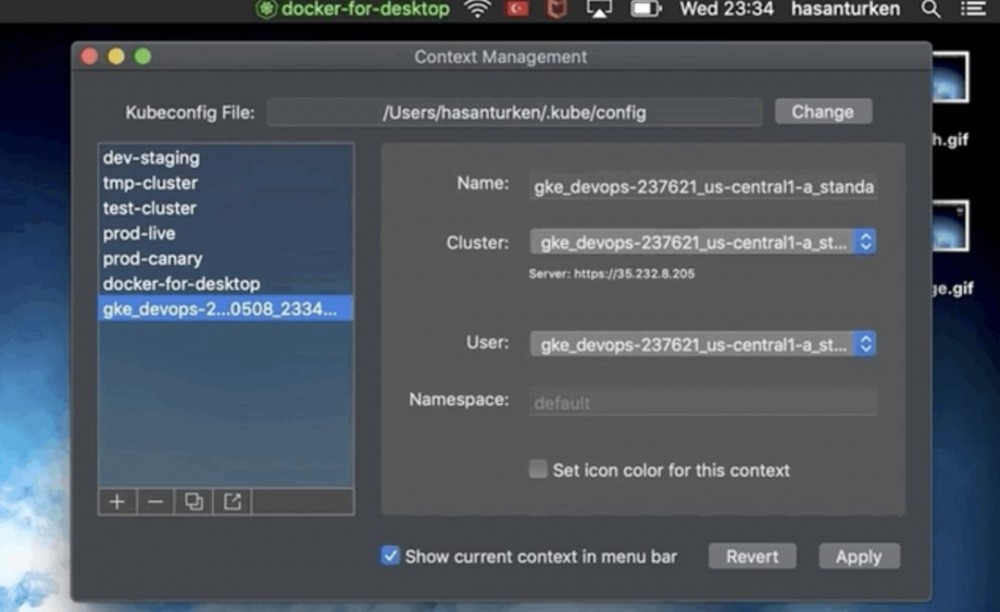Open Spotlight search magnifier

tap(931, 9)
